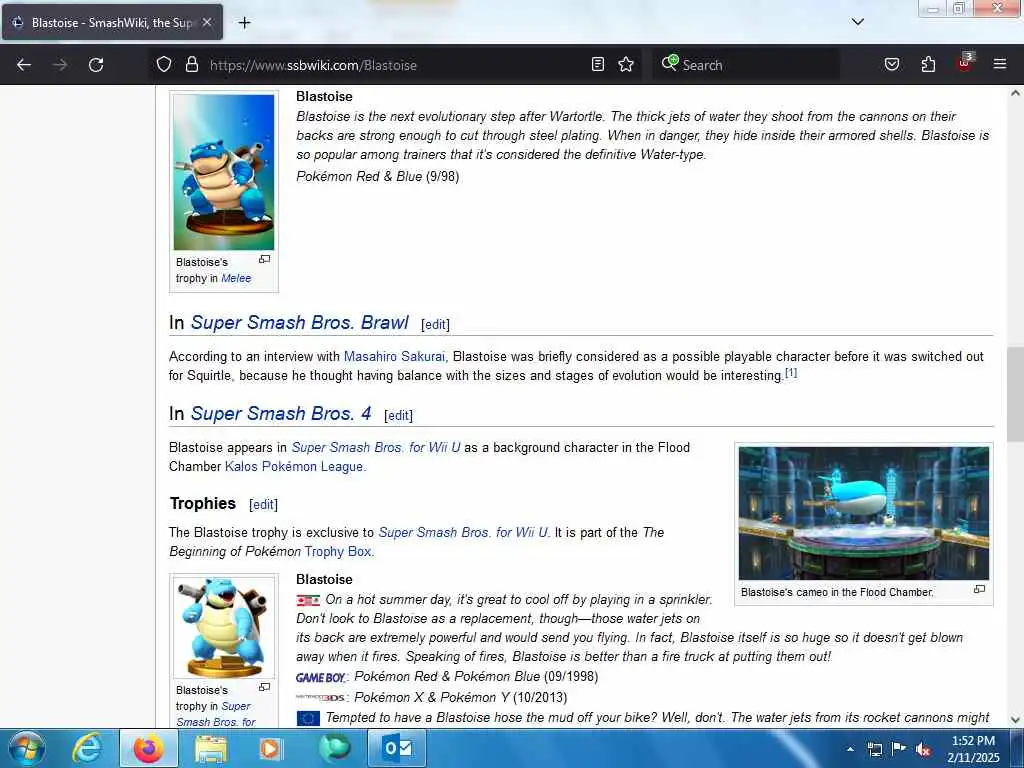Screen dimensions: 1024x768
Task: Click the European Union flag icon
Action: (x=308, y=718)
